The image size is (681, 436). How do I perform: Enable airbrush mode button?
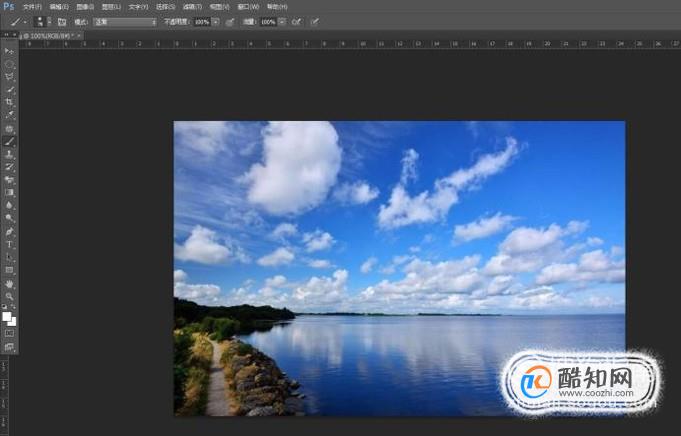[297, 22]
